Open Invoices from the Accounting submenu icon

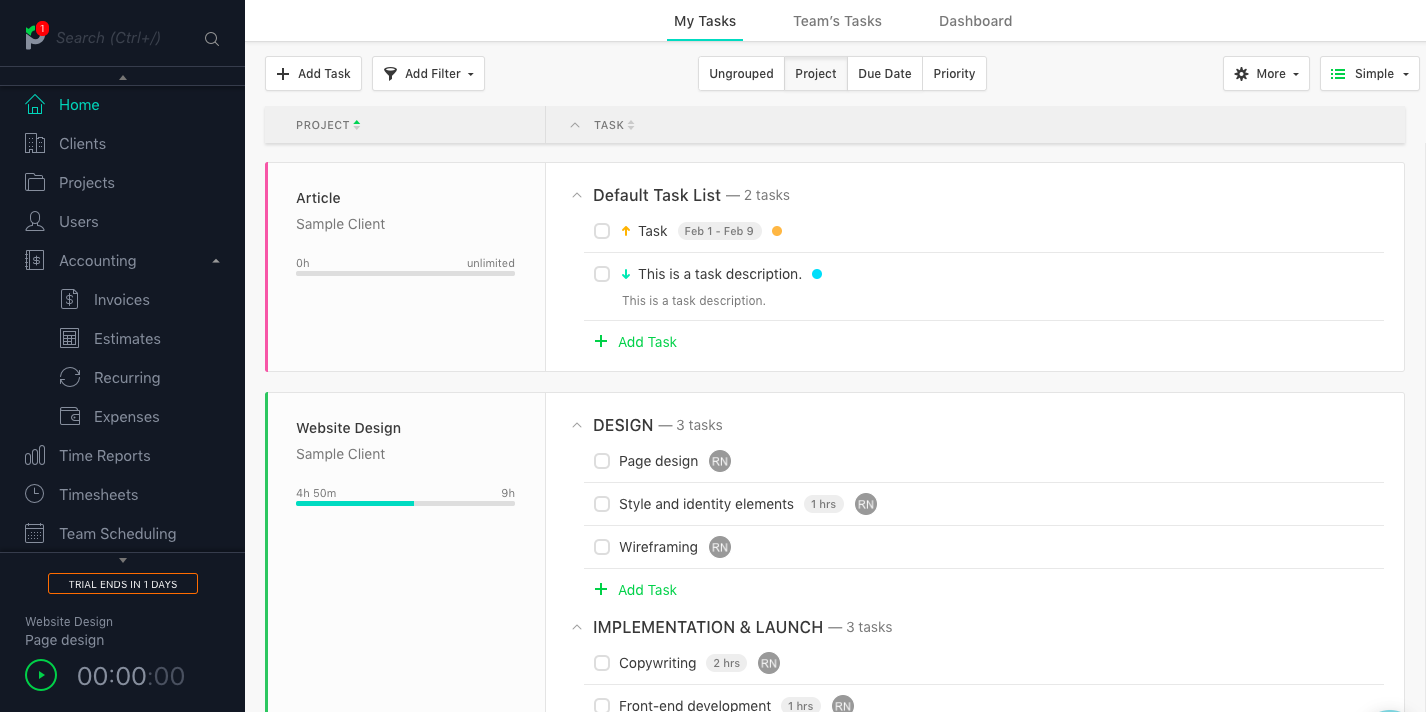(70, 300)
